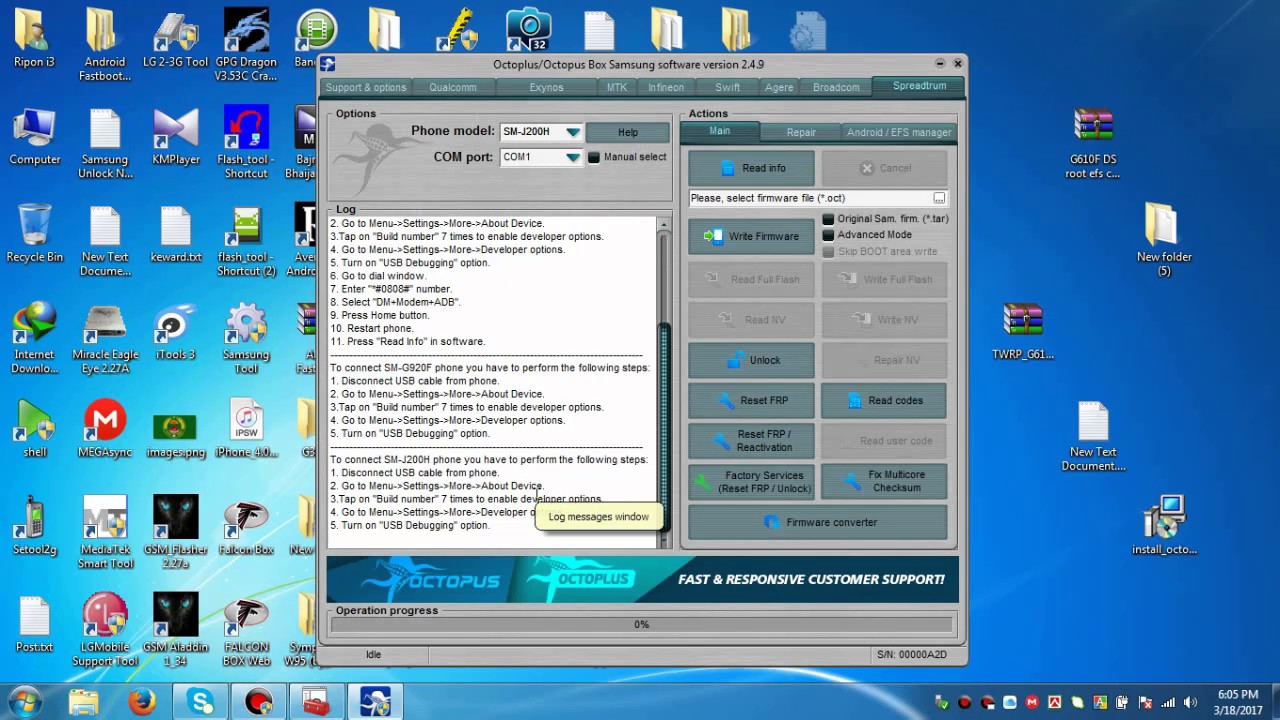Click the Reset FRP button
Viewport: 1280px width, 720px height.
point(751,400)
